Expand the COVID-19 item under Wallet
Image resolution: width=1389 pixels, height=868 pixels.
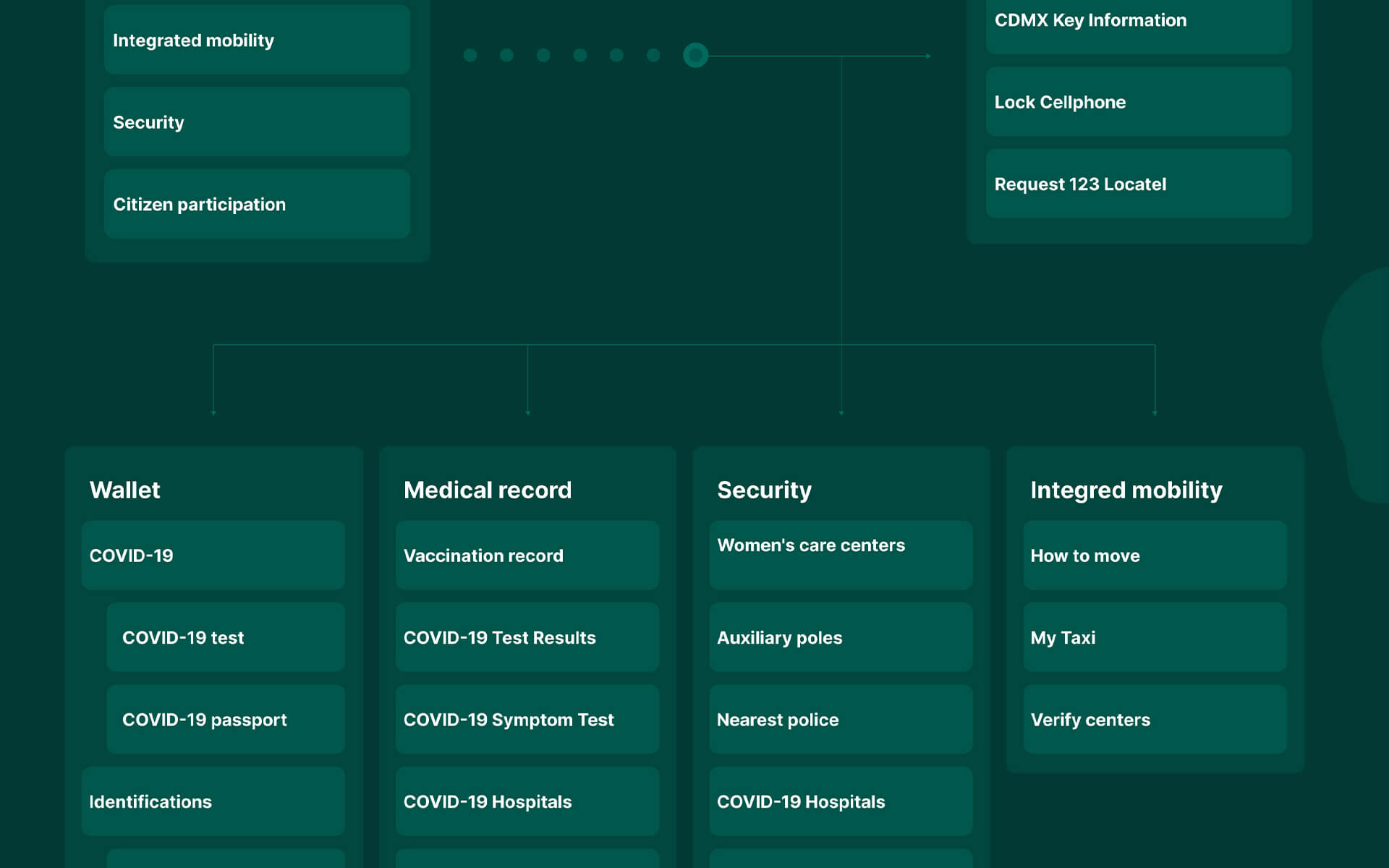click(x=213, y=556)
